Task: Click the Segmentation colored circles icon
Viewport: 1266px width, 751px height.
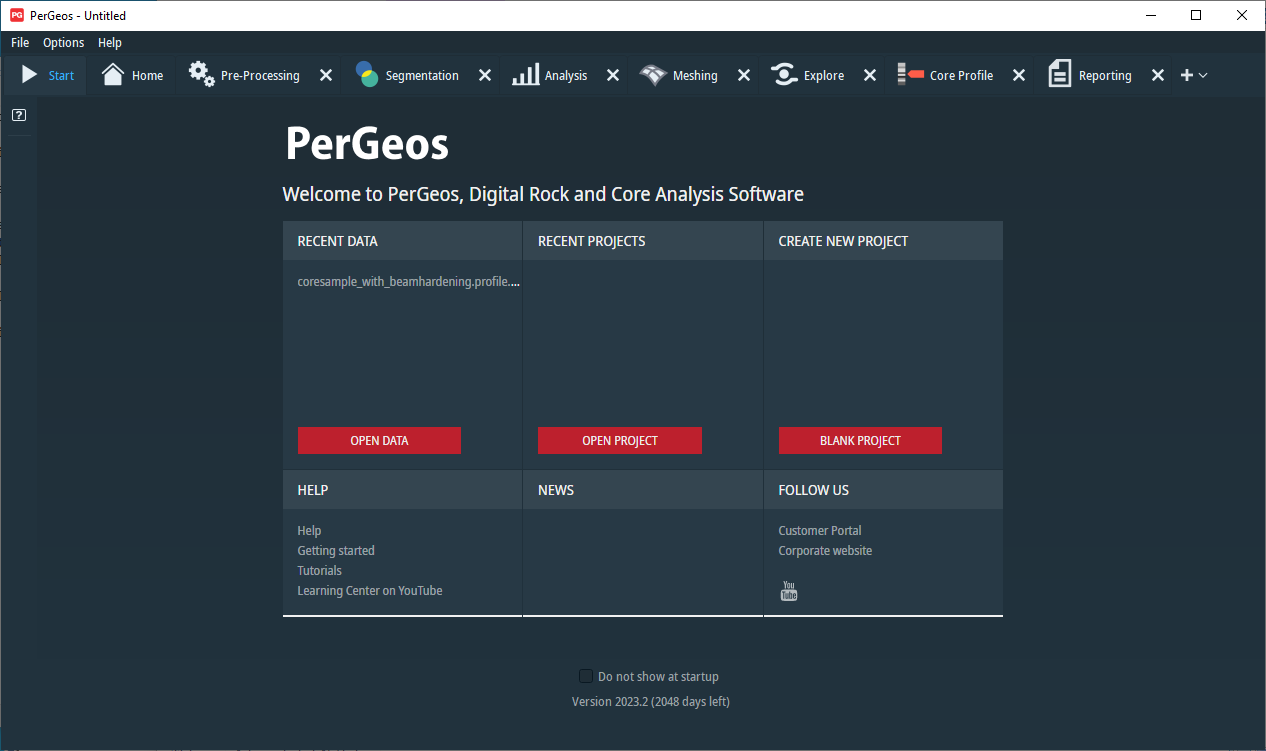Action: (367, 74)
